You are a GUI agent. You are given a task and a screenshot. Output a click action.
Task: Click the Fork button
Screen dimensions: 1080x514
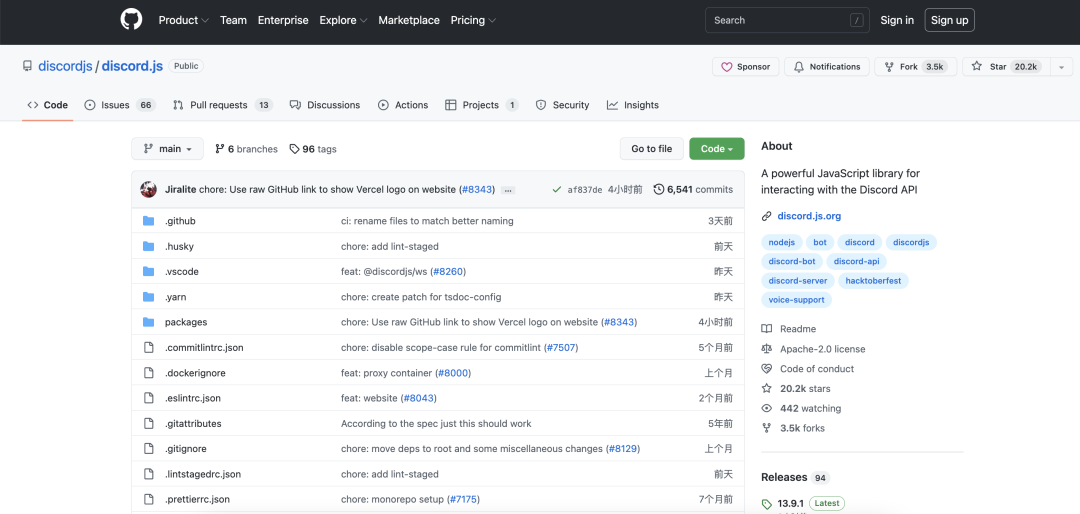pyautogui.click(x=915, y=67)
